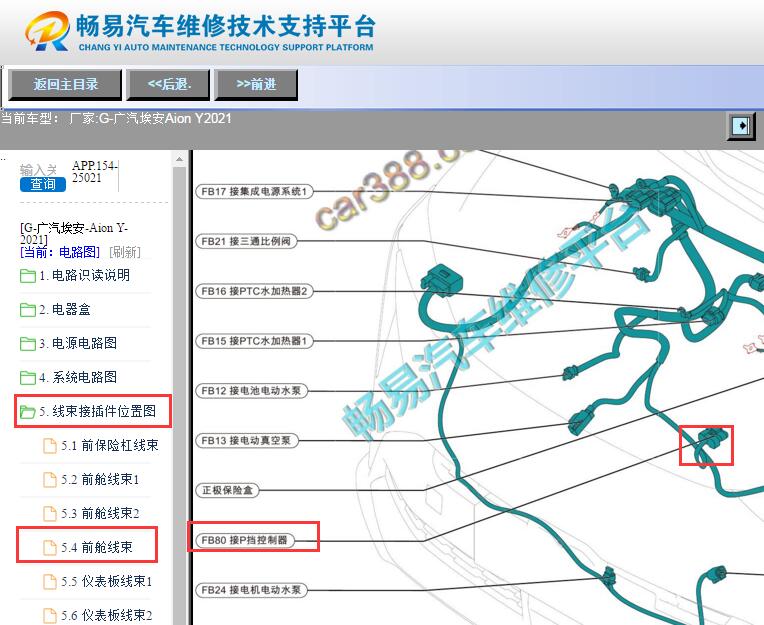Click the FB12 接电池电动水泵 label
Screen dimensions: 764x625
(251, 391)
